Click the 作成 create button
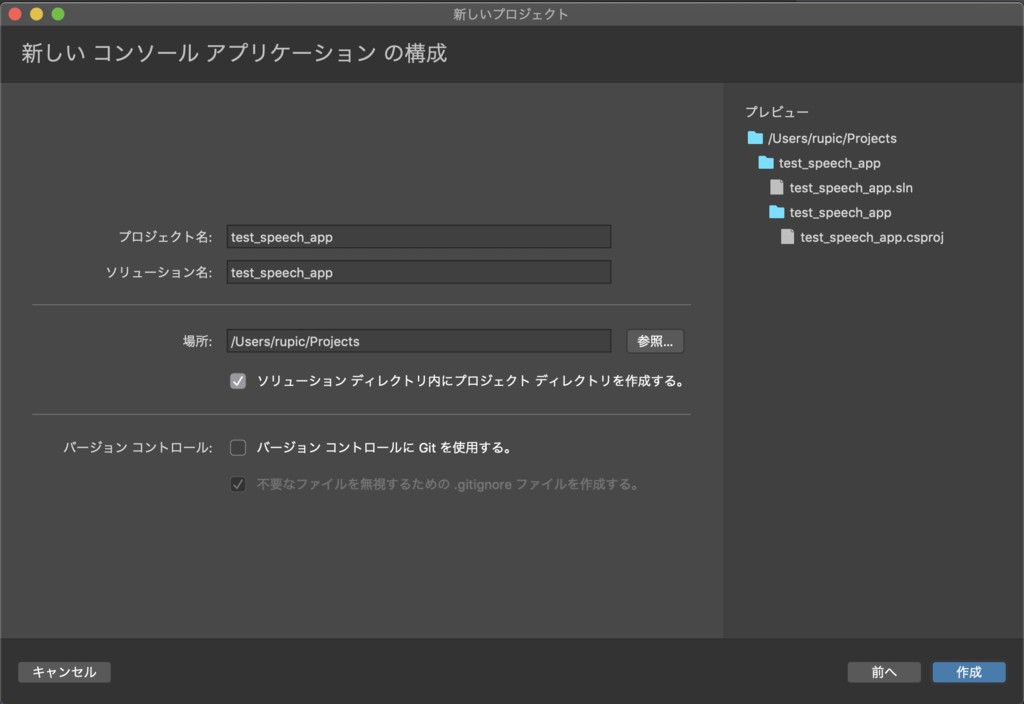Screen dimensions: 1024x704 click(x=969, y=672)
